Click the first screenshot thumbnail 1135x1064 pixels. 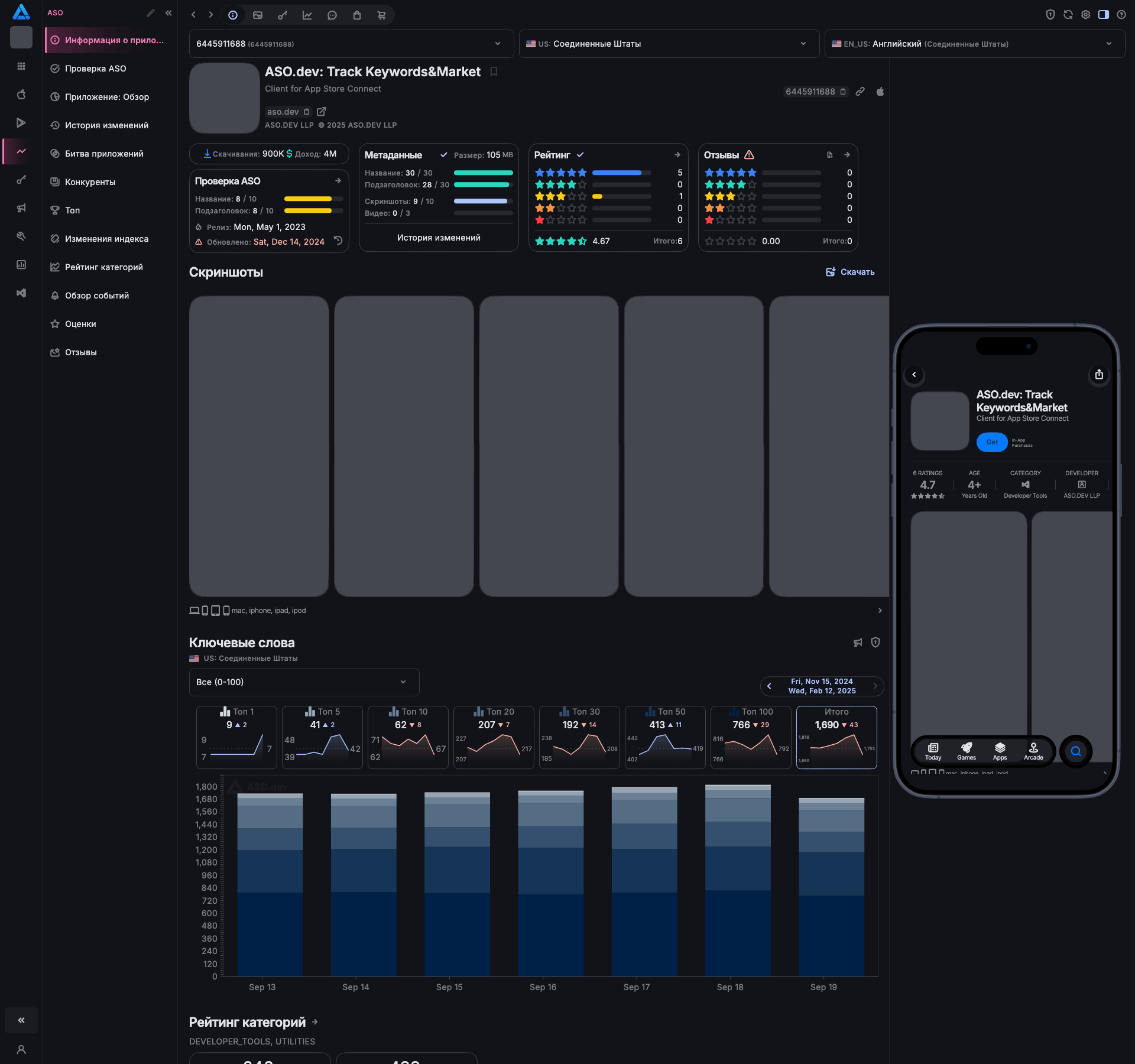(259, 446)
